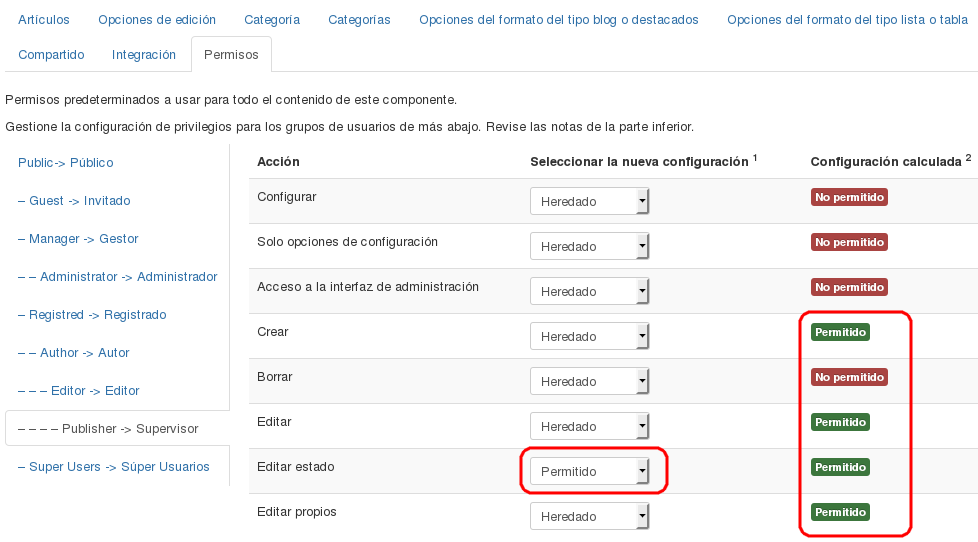Open the Acceso a la interfaz de administración dropdown
The width and height of the screenshot is (978, 542).
[x=590, y=292]
